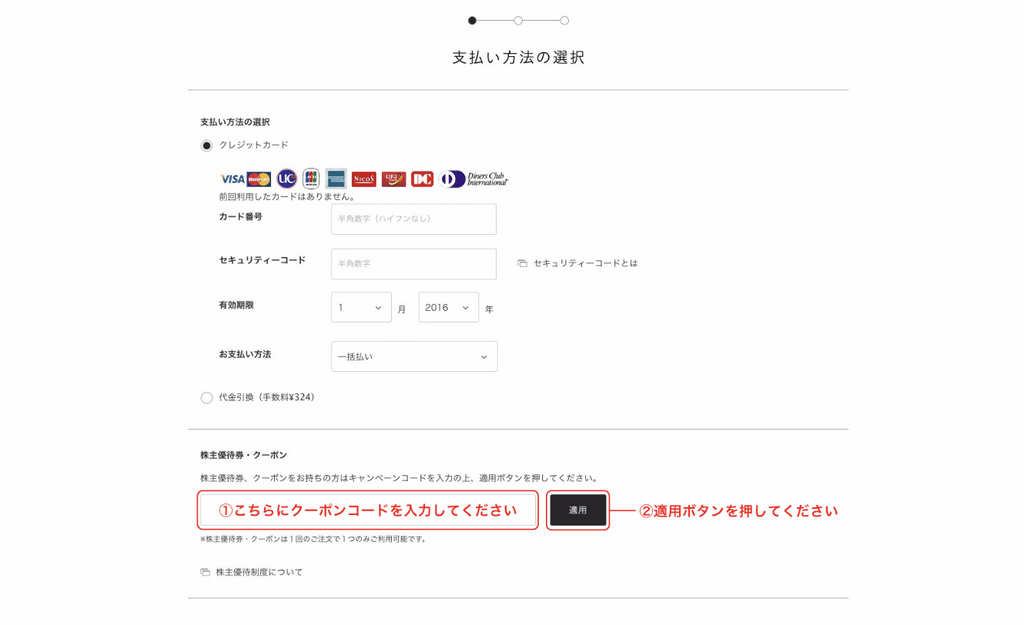Screen dimensions: 1024x625
Task: Click the UC card logo
Action: 286,178
